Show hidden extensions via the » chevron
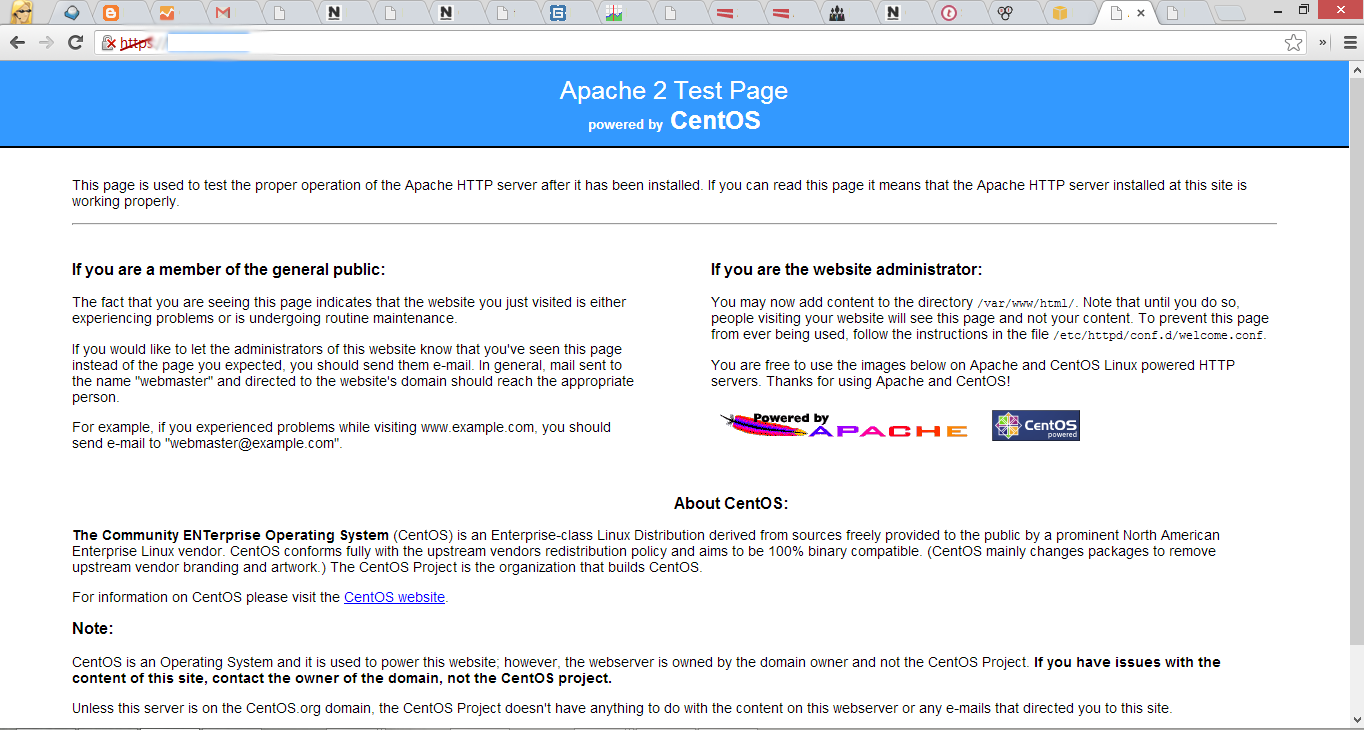The width and height of the screenshot is (1364, 730). [x=1323, y=42]
